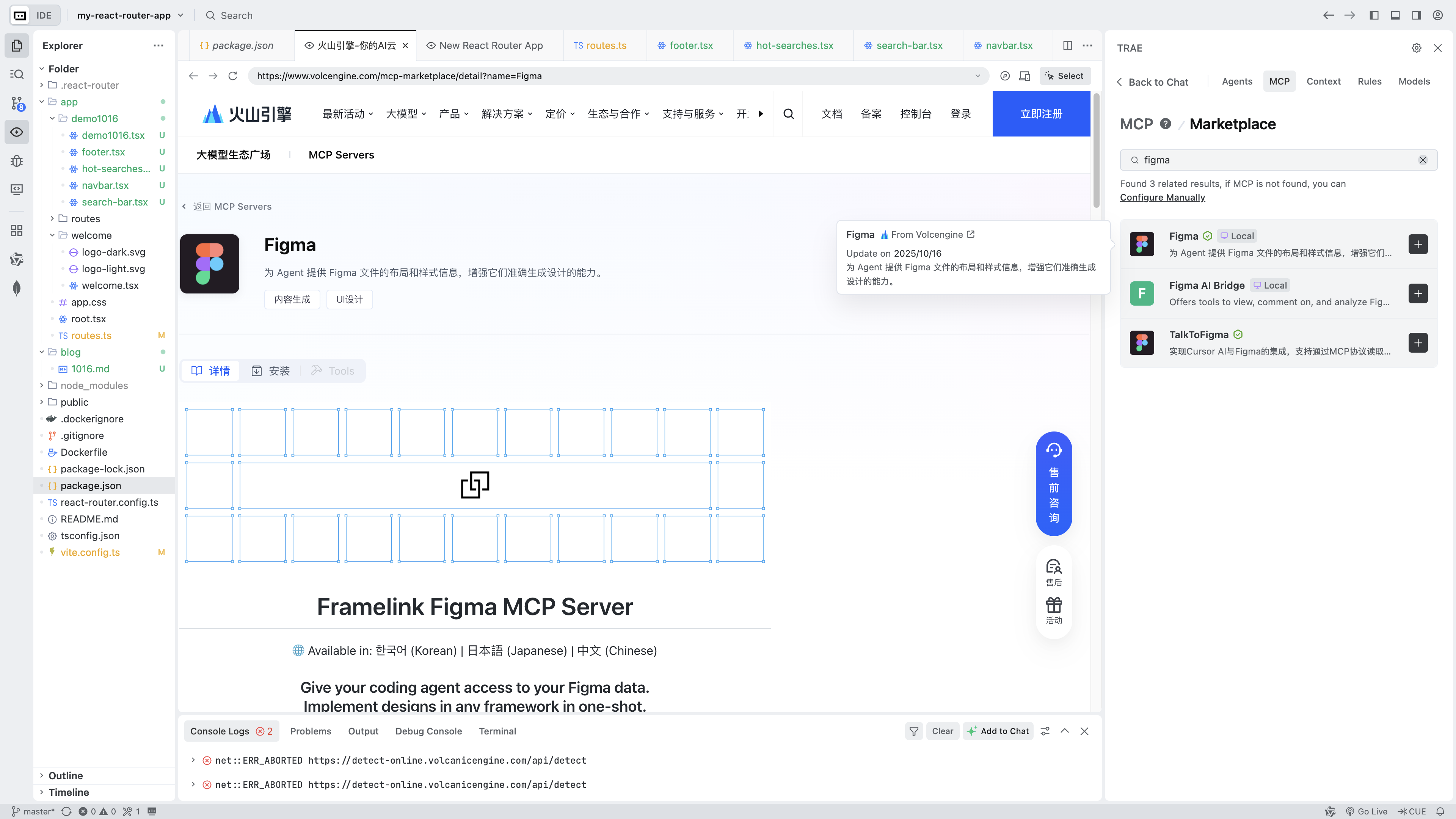Collapse the demo1016 folder
Image resolution: width=1456 pixels, height=819 pixels.
pyautogui.click(x=53, y=119)
